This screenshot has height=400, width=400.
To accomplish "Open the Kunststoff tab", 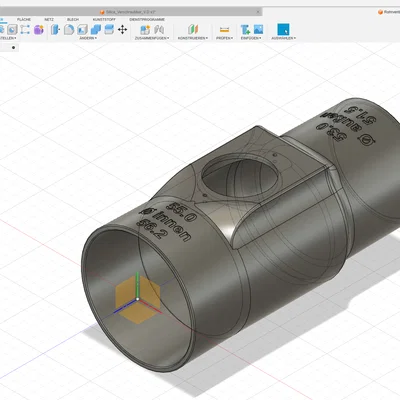I will coord(104,20).
